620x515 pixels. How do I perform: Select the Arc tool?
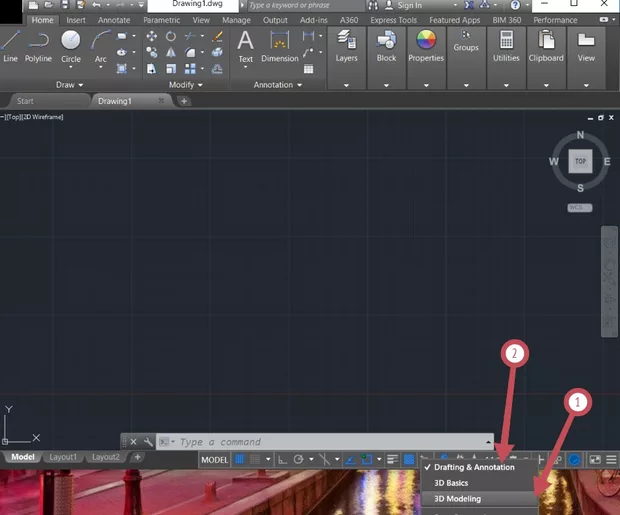pyautogui.click(x=101, y=45)
